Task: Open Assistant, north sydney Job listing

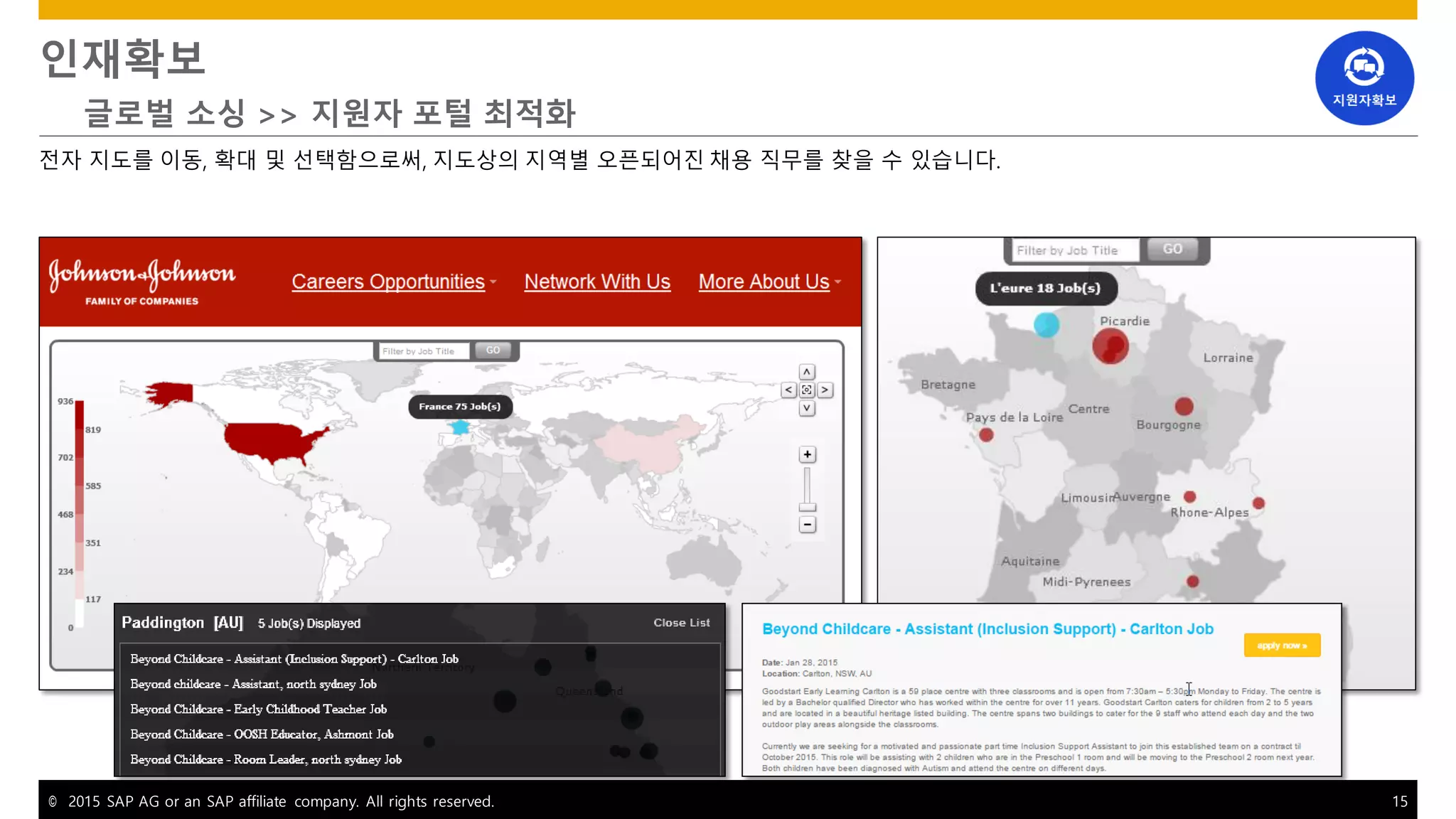Action: [253, 684]
